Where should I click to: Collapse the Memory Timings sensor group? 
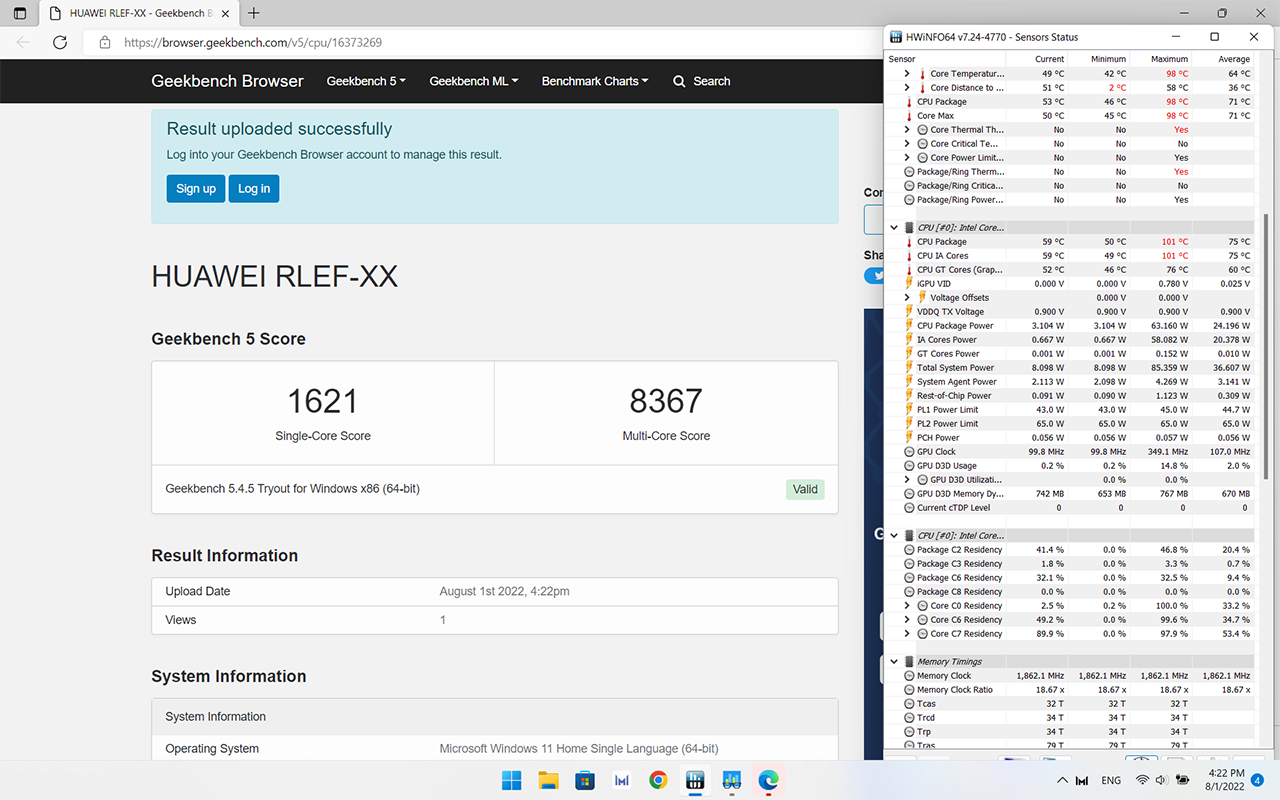tap(894, 662)
